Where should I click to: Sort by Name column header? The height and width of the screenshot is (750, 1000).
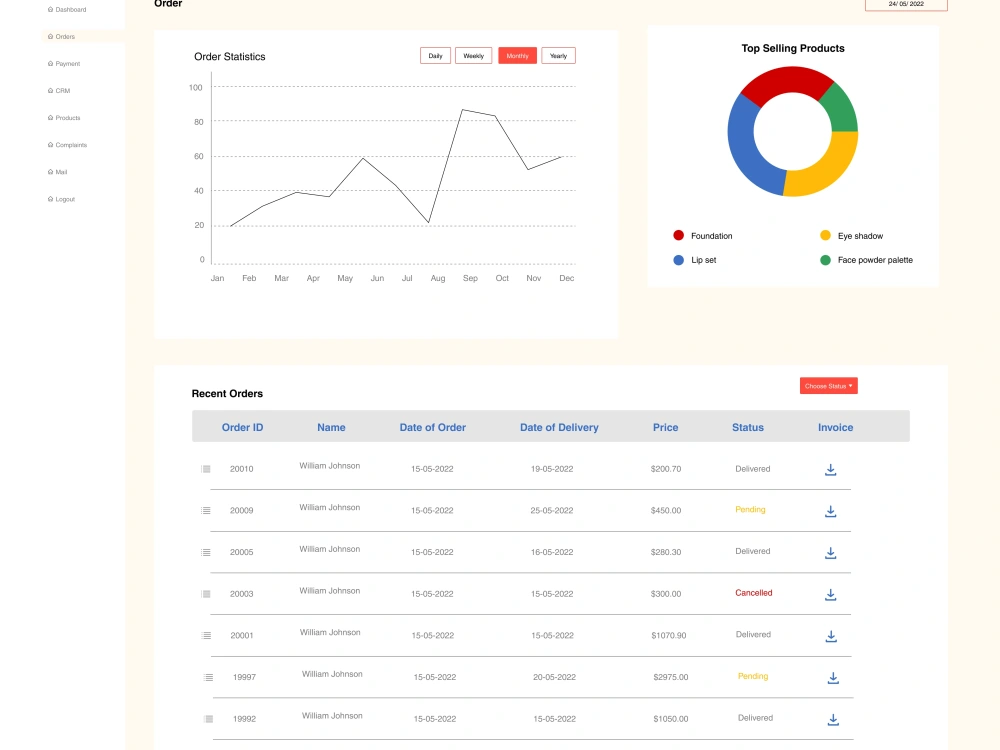click(x=331, y=427)
